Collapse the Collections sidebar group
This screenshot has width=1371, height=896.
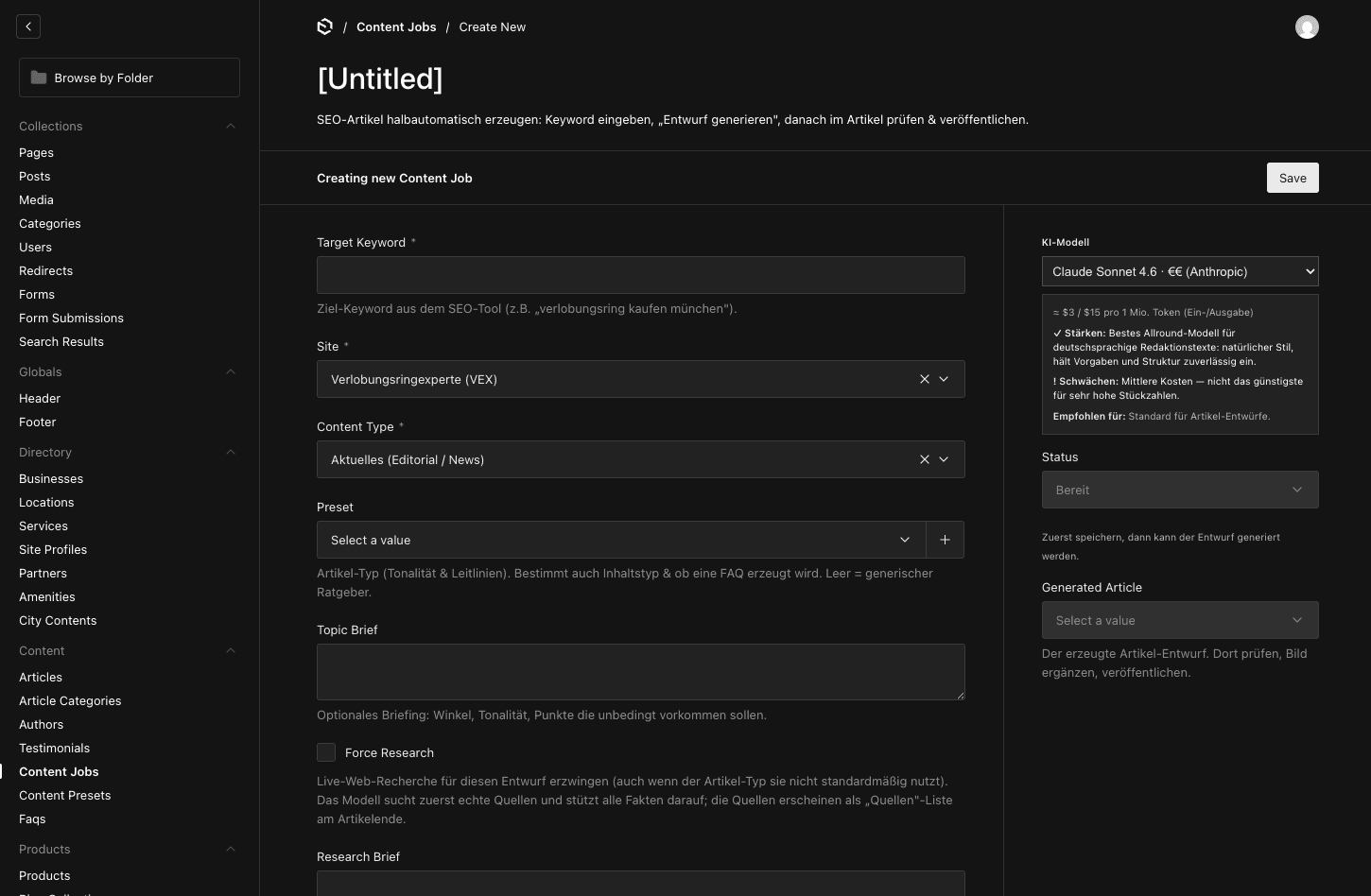click(x=231, y=126)
